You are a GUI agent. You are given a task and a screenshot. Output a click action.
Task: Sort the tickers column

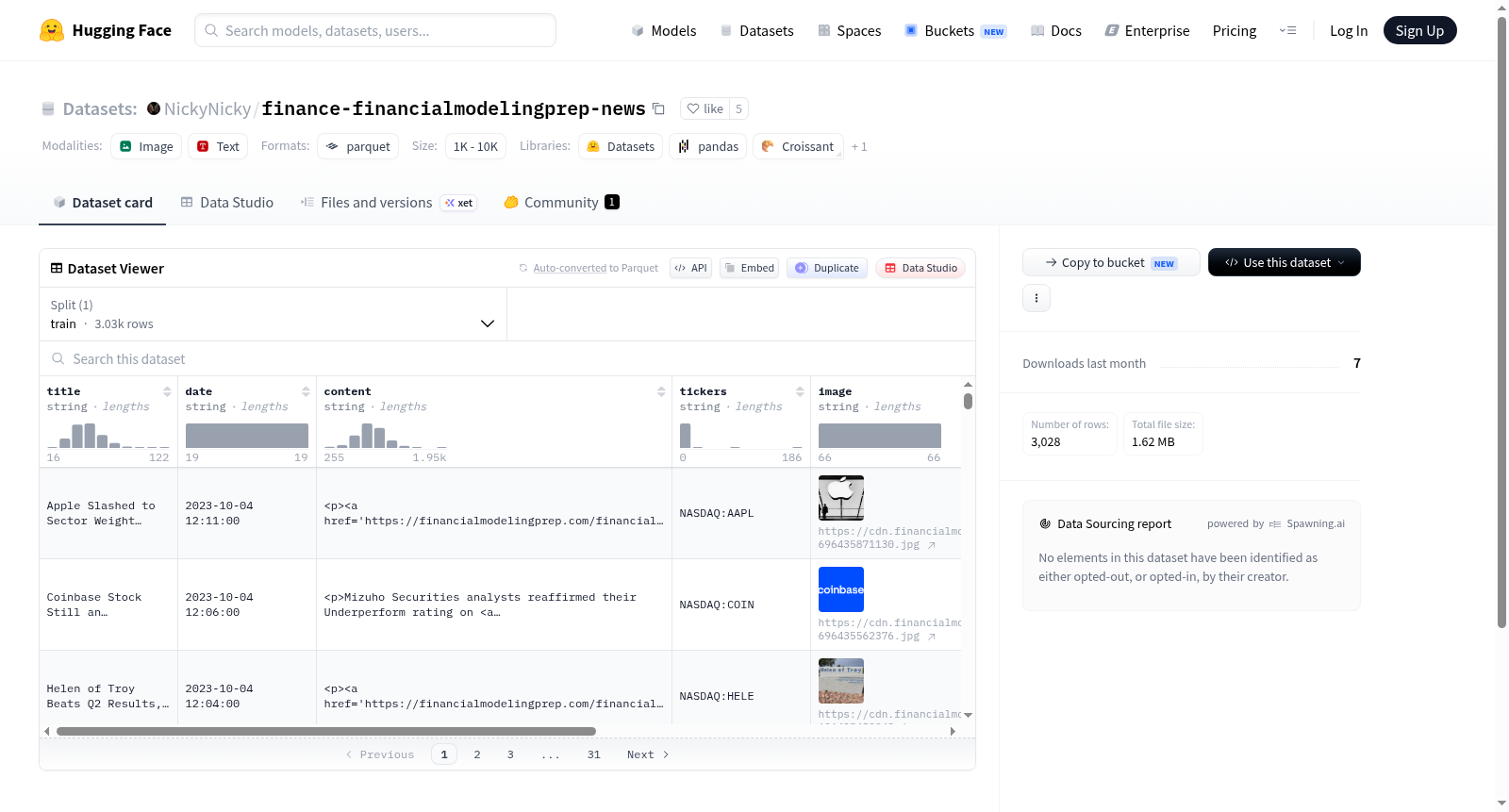coord(800,391)
